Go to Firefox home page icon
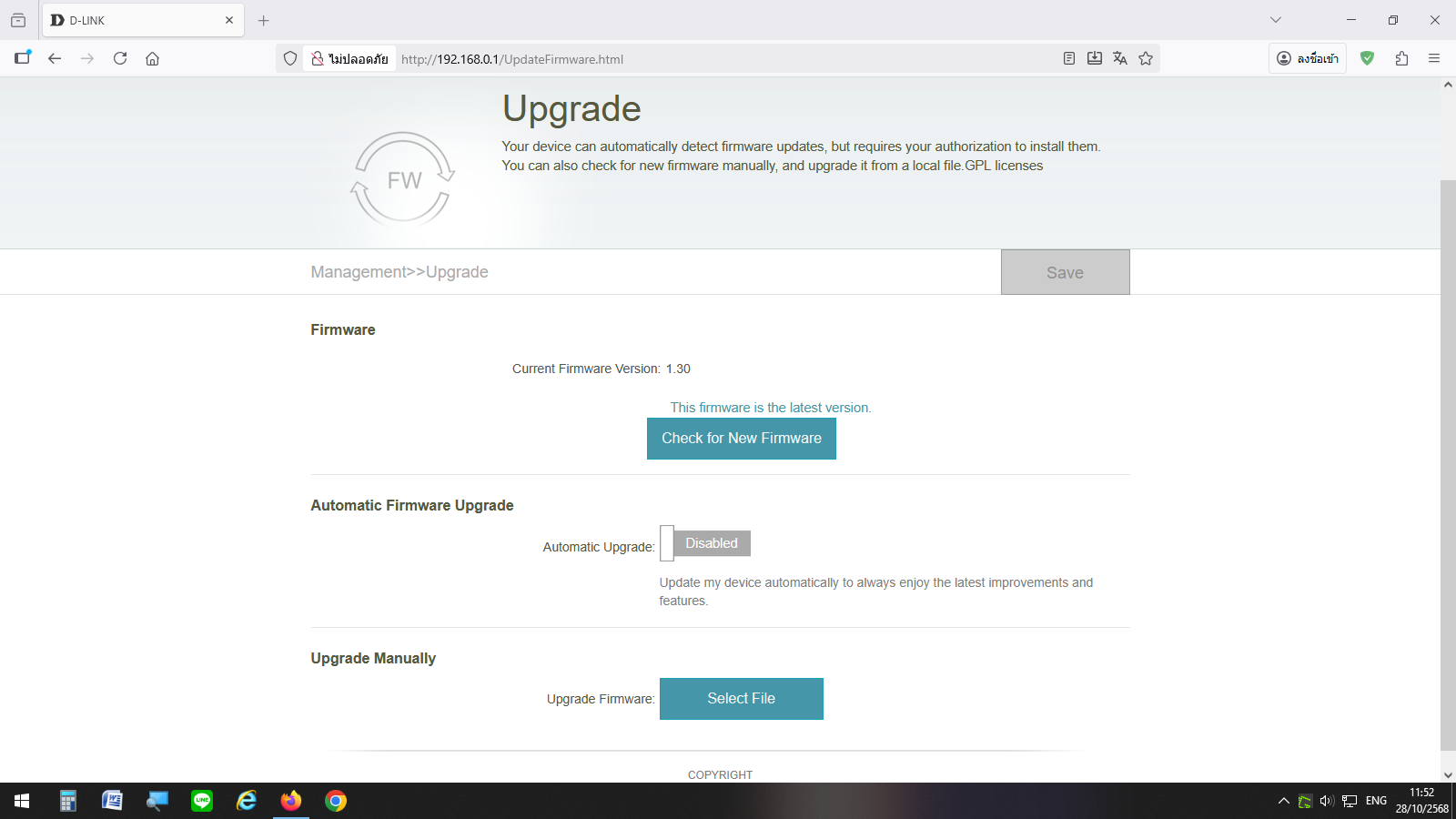 coord(152,58)
